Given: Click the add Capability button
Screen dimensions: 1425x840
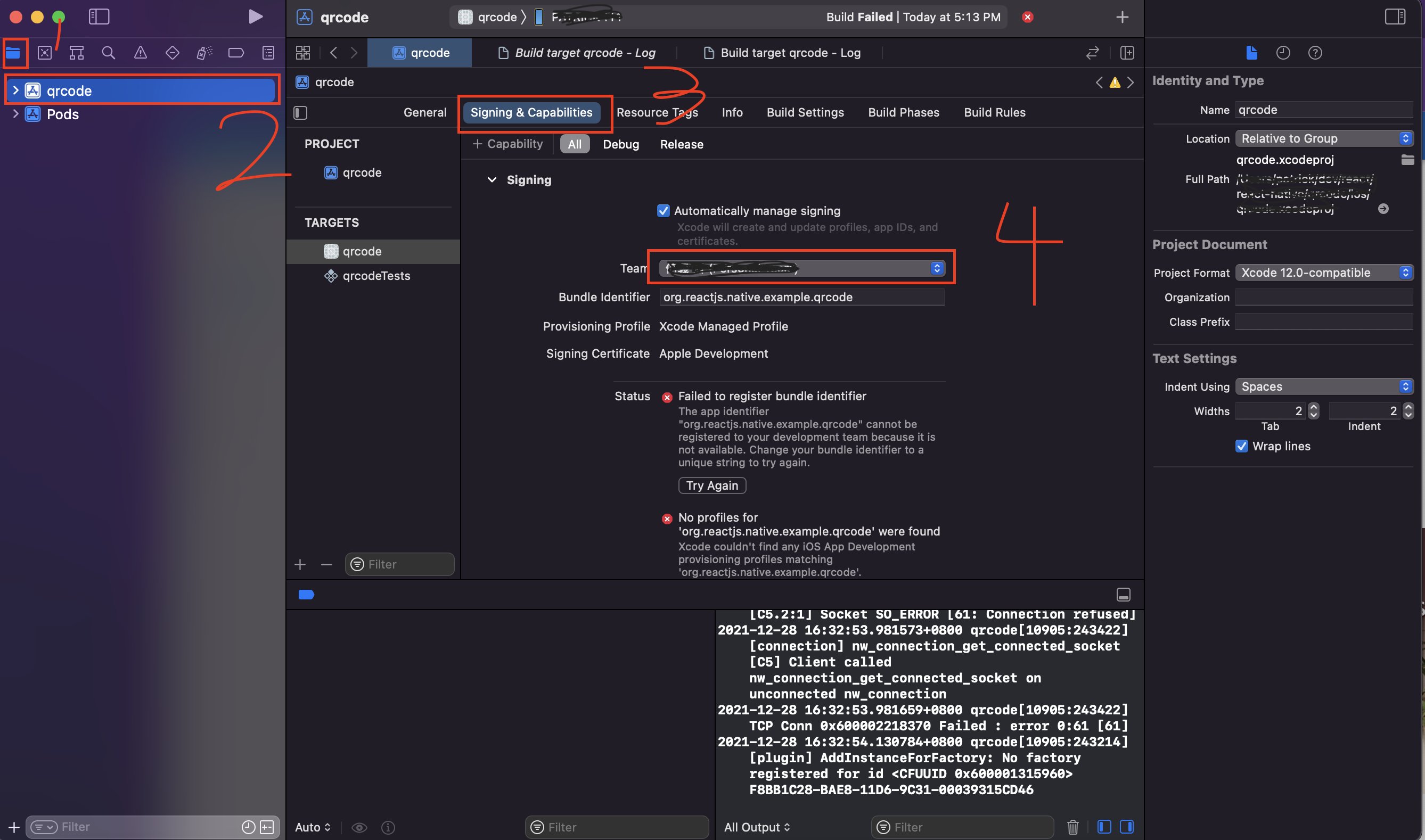Looking at the screenshot, I should coord(508,144).
